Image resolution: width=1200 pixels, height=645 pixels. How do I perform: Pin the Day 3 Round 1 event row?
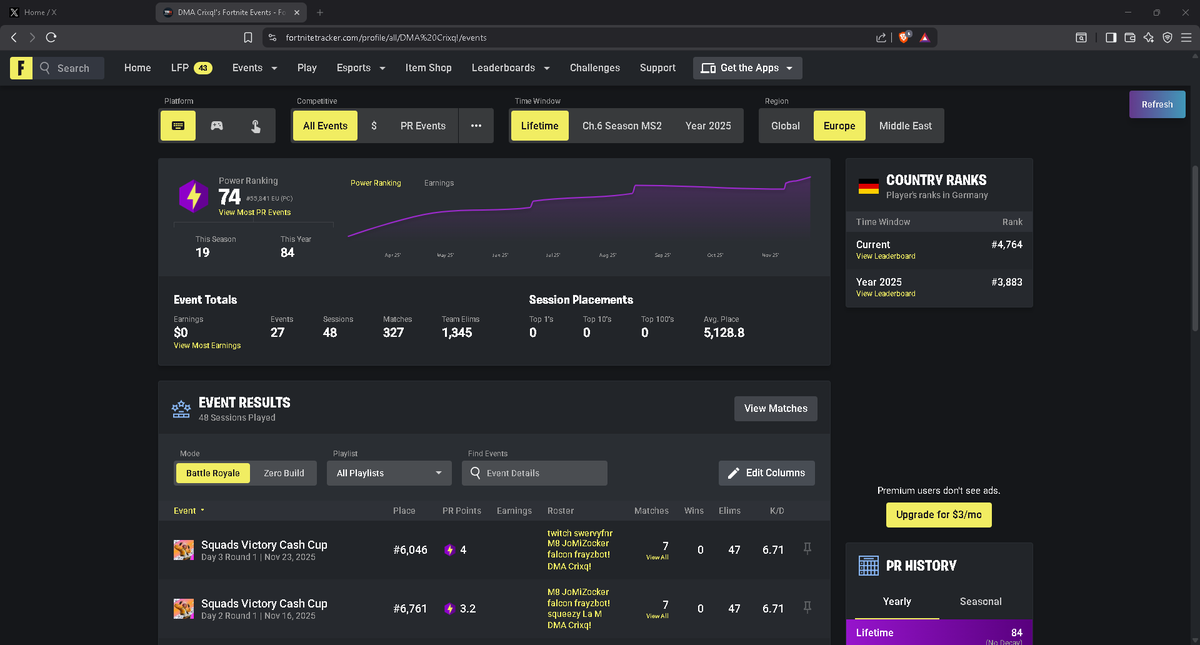[808, 549]
